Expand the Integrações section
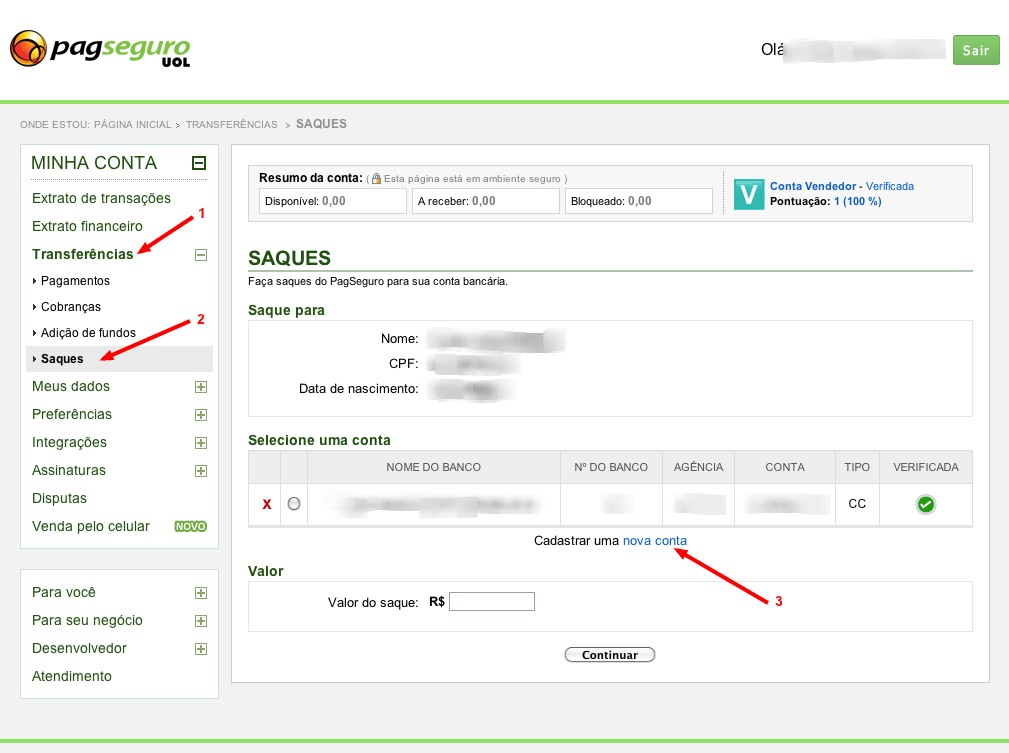The image size is (1009, 753). (201, 443)
